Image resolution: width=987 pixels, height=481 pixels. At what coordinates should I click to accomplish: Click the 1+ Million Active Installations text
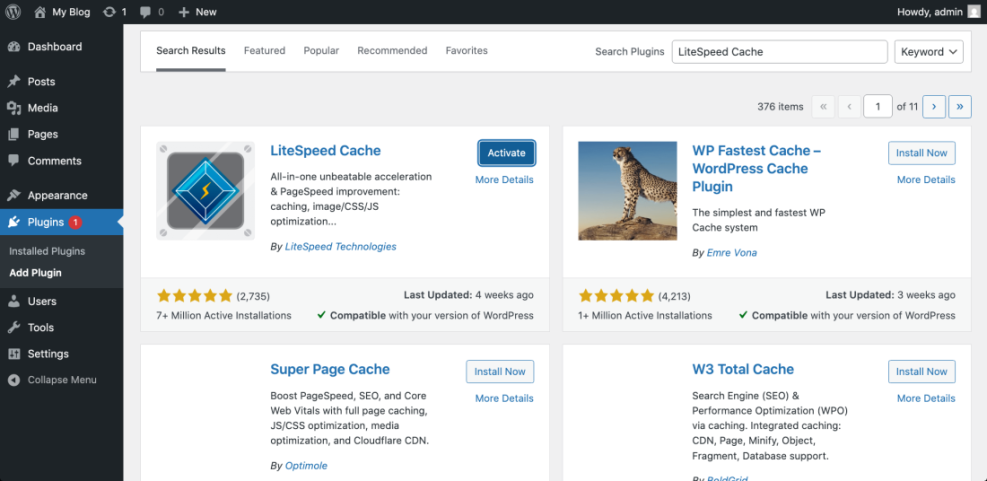[645, 315]
